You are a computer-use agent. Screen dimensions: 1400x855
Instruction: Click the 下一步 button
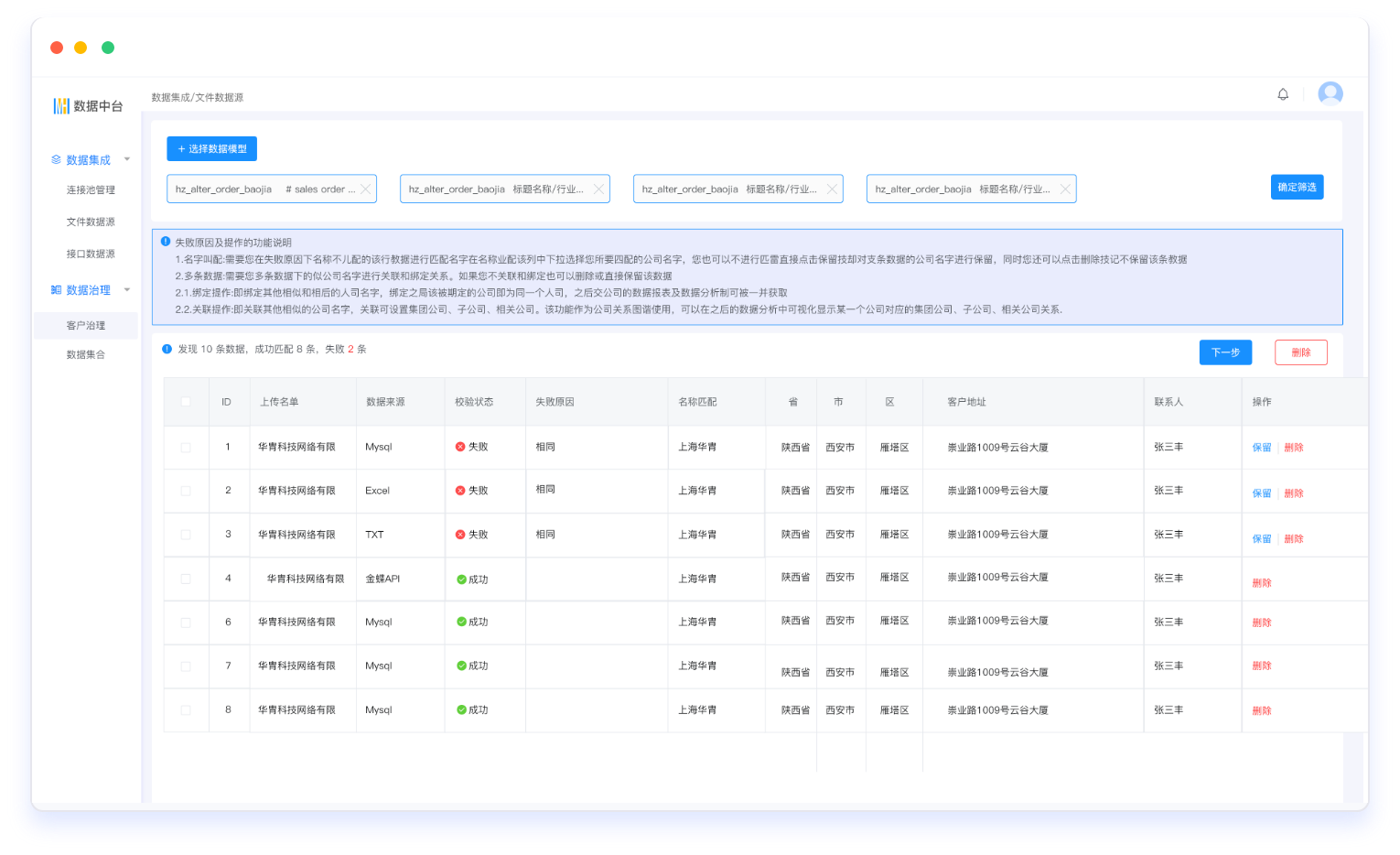[1225, 352]
